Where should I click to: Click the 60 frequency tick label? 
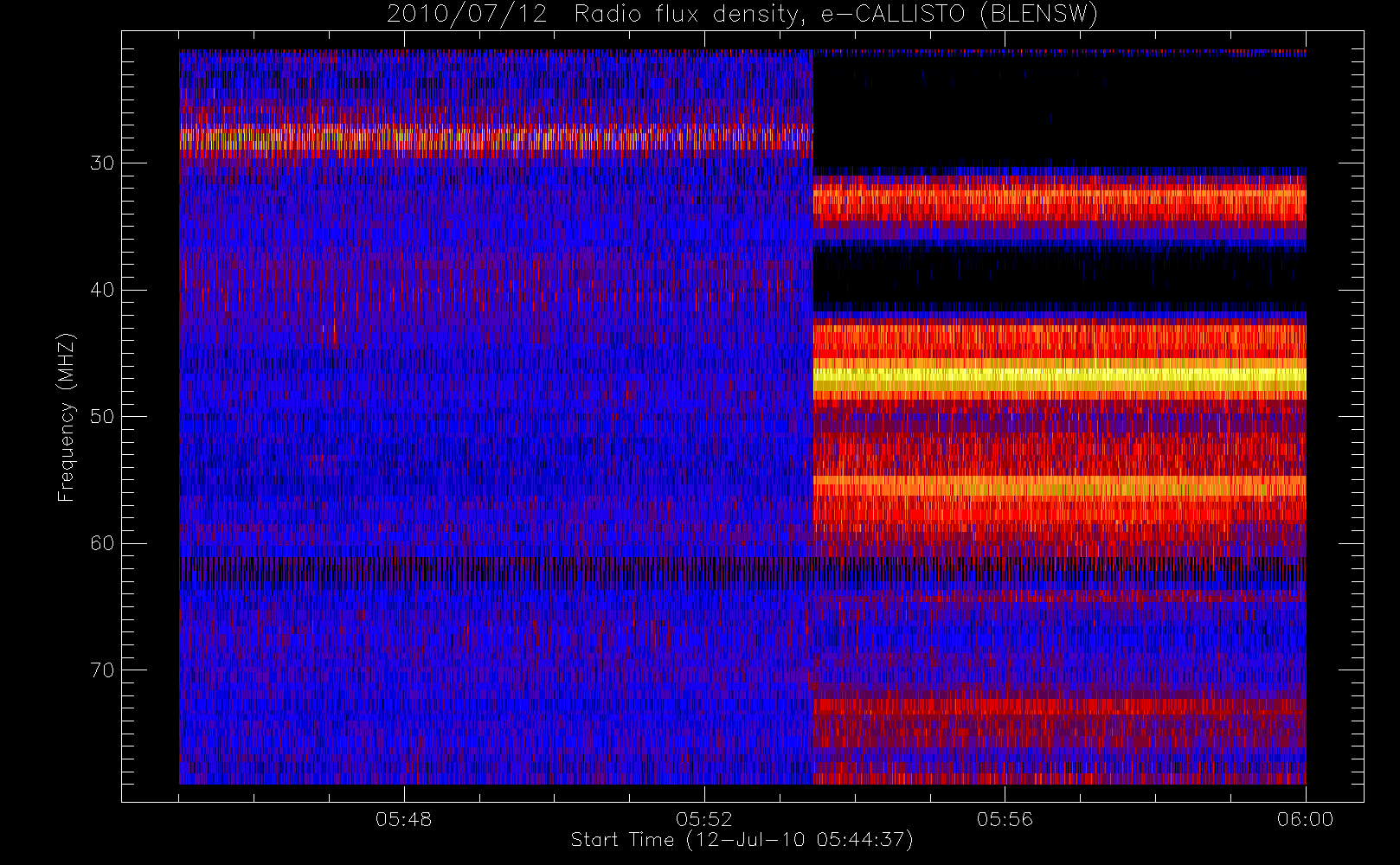click(x=102, y=543)
